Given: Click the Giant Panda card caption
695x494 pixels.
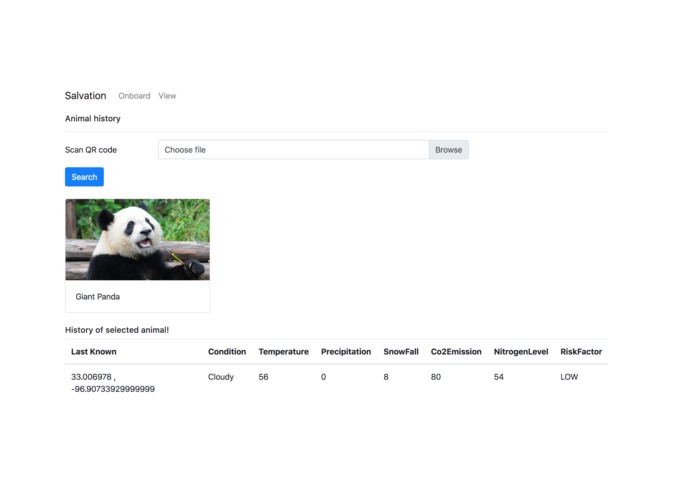Looking at the screenshot, I should click(x=98, y=296).
